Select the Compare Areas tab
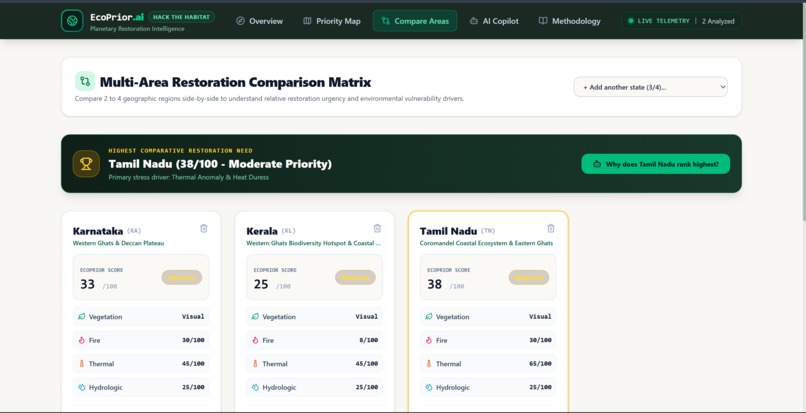 pos(415,21)
